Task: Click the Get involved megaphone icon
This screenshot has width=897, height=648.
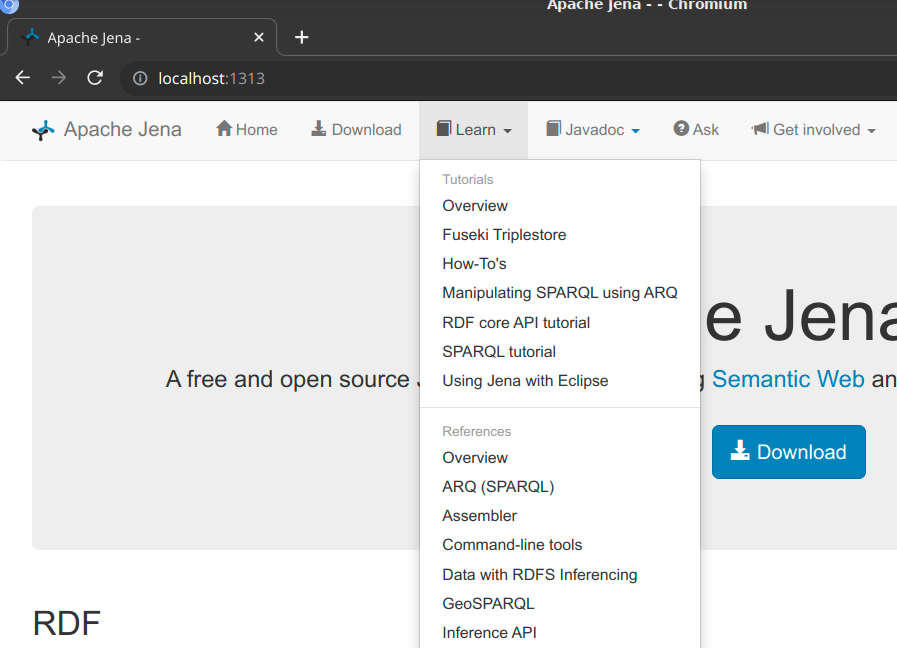Action: 760,129
